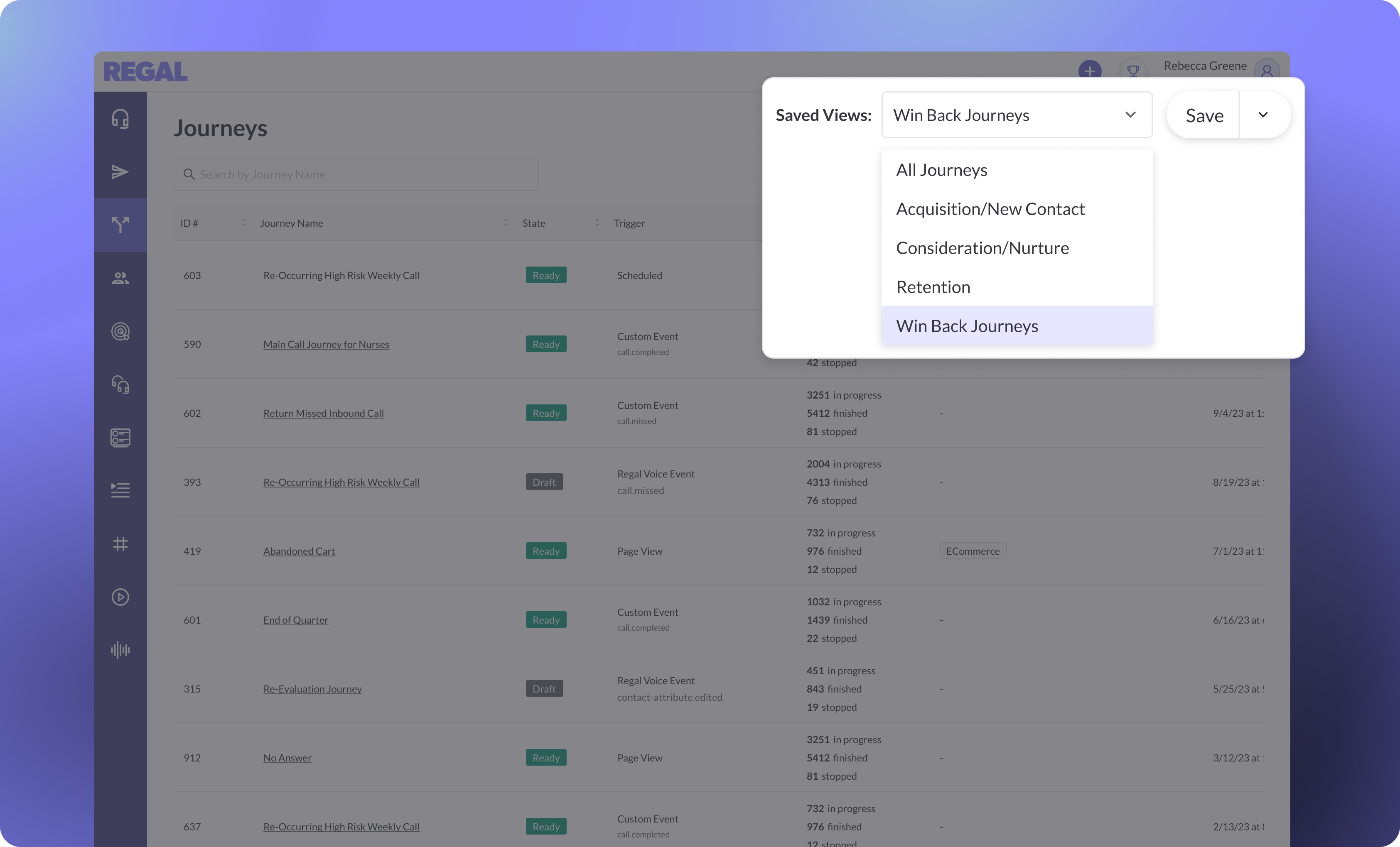
Task: Select the Journeys branching arrows icon
Action: click(120, 225)
